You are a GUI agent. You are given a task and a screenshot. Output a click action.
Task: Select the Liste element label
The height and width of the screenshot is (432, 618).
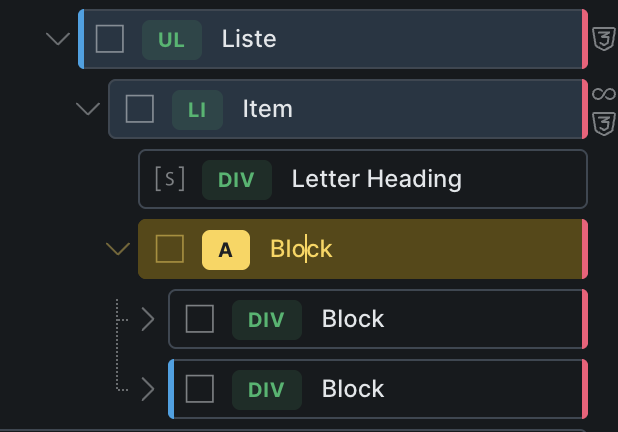pos(249,40)
